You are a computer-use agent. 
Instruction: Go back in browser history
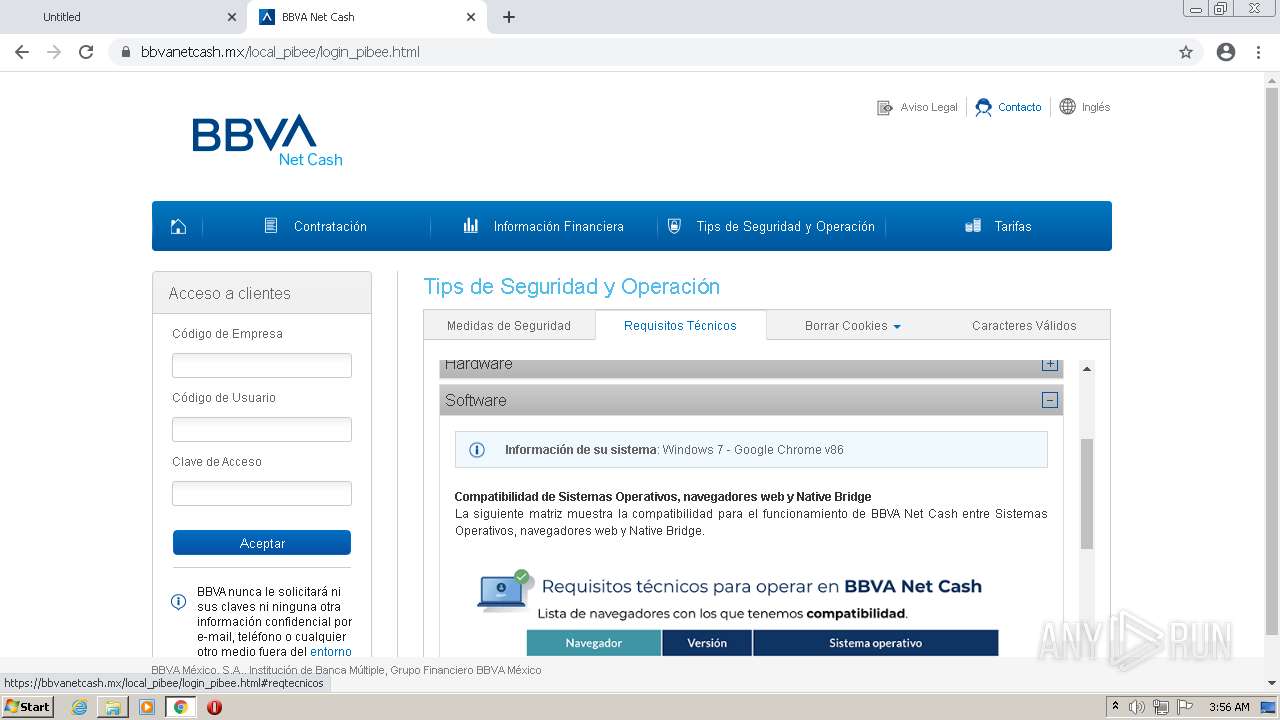click(22, 52)
